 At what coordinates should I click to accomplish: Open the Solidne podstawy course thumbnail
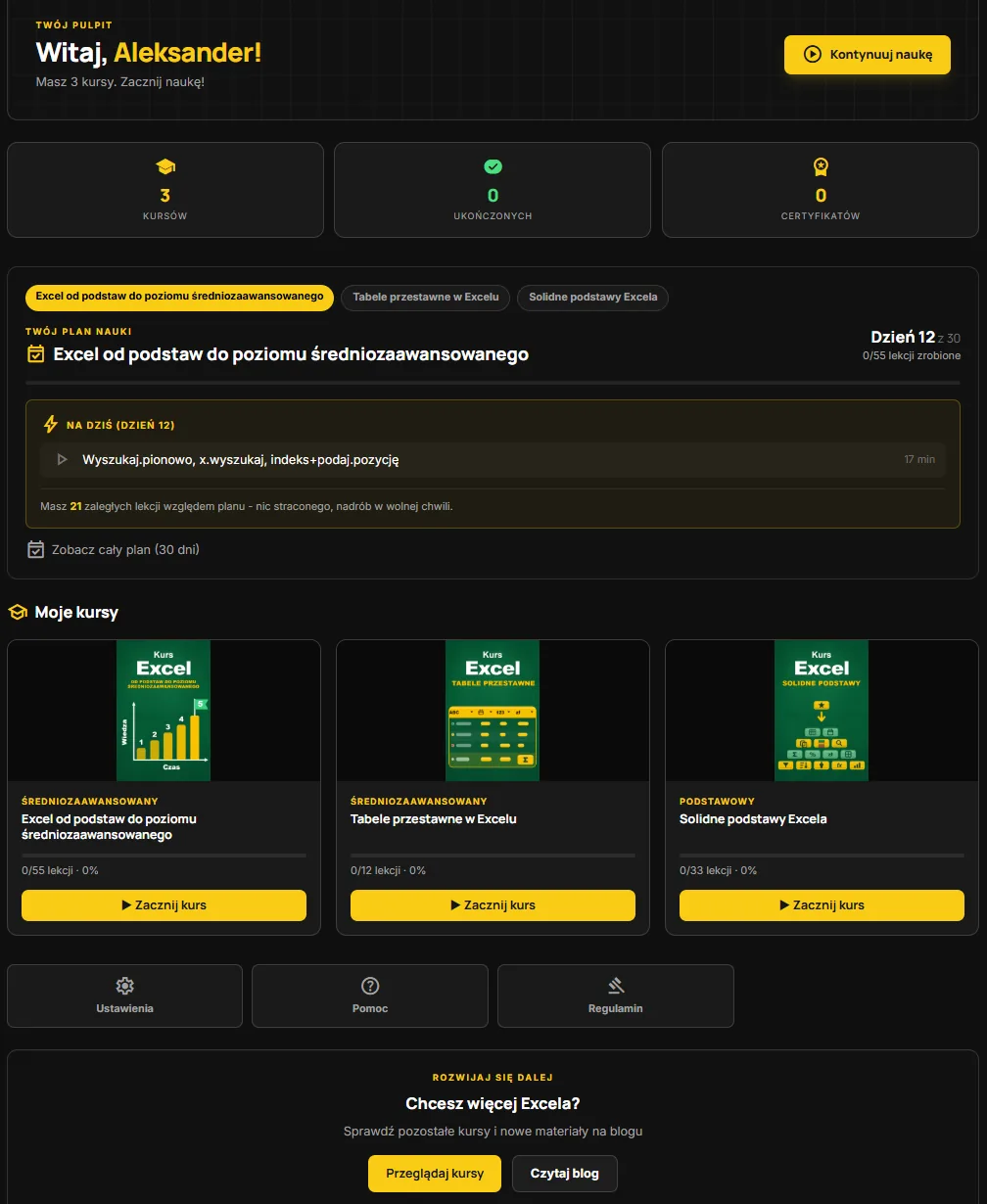pos(822,711)
